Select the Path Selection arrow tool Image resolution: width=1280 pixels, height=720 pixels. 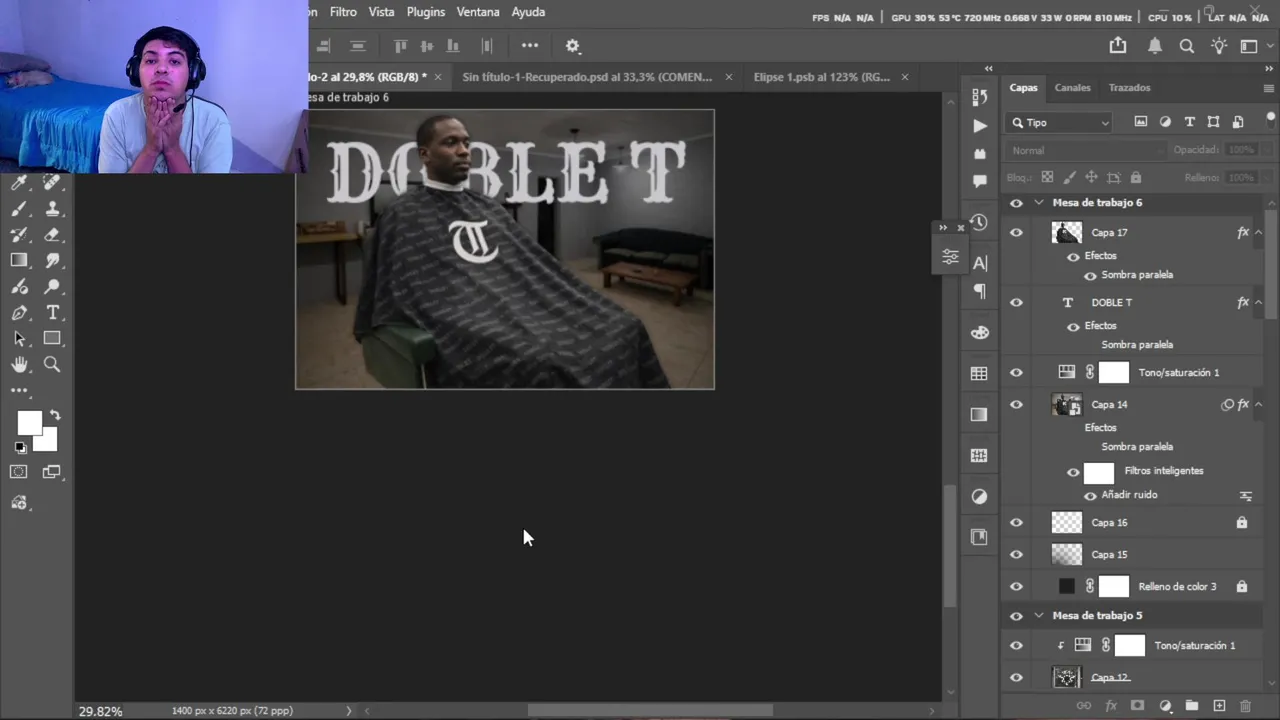coord(19,339)
